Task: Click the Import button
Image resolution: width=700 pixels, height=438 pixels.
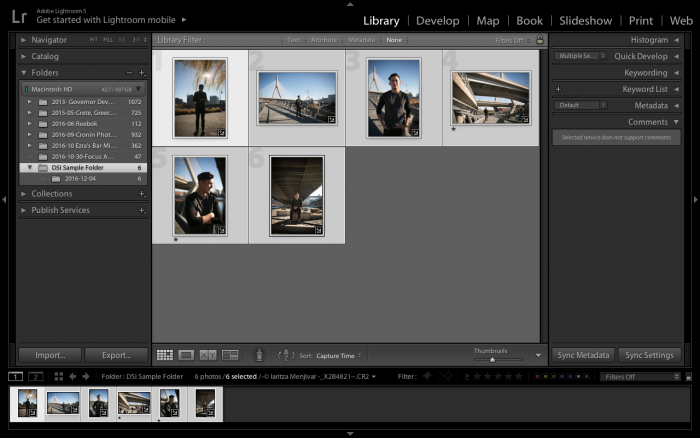Action: click(49, 355)
